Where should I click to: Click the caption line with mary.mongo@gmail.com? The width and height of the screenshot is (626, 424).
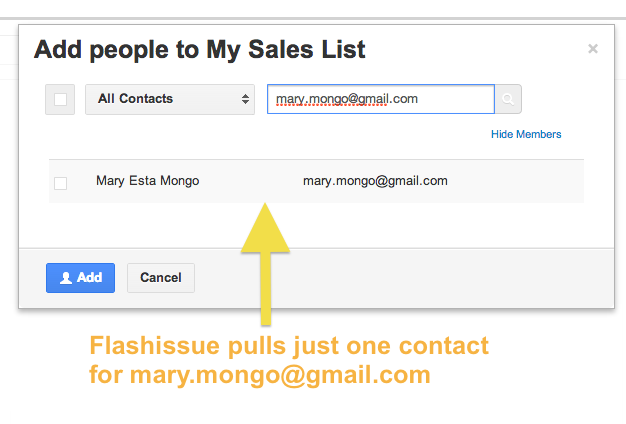pyautogui.click(x=260, y=376)
